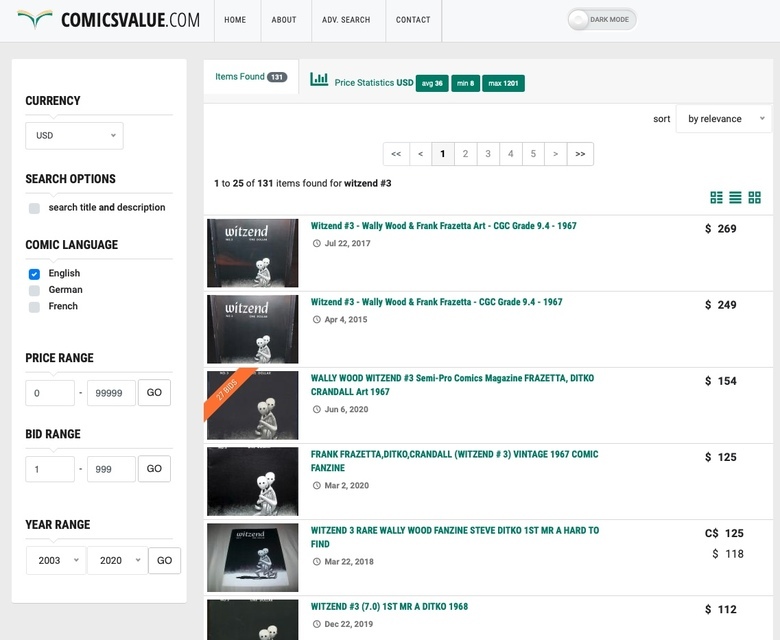Image resolution: width=780 pixels, height=640 pixels.
Task: Check the German language checkbox
Action: (34, 290)
